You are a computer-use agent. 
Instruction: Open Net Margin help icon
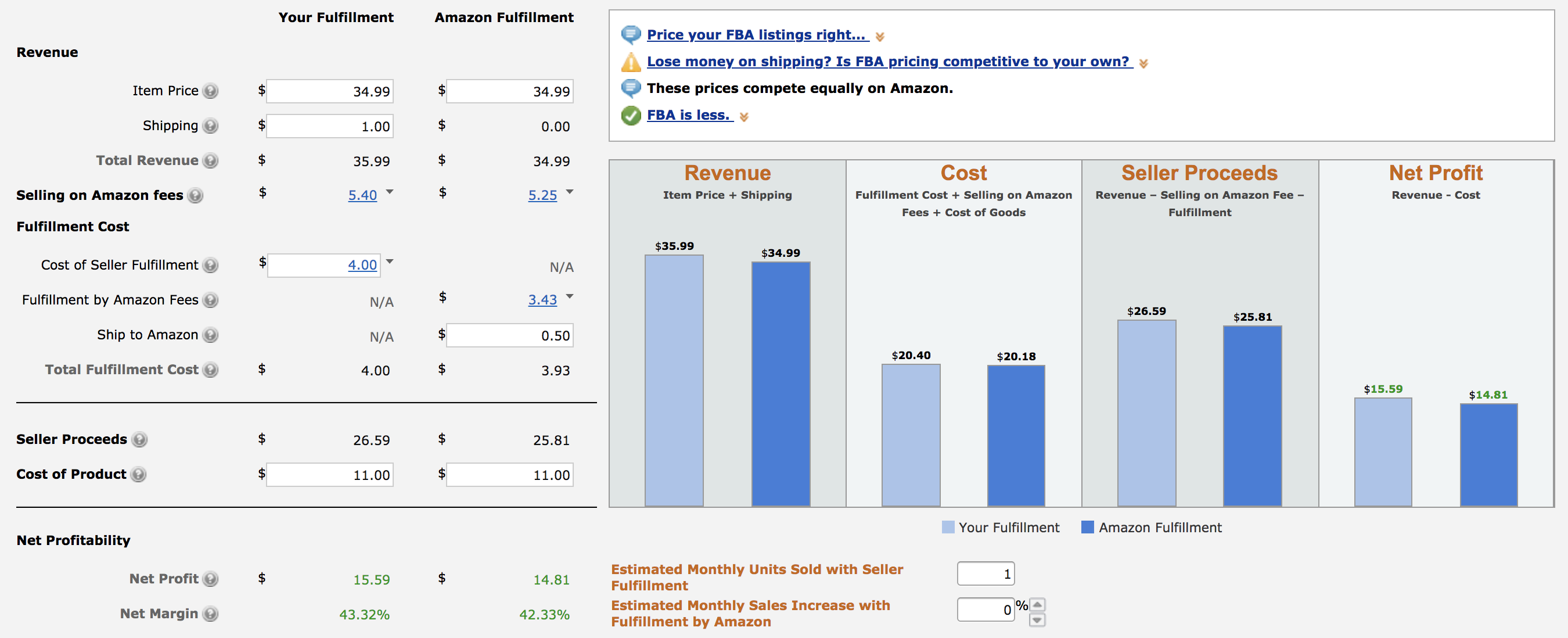point(210,614)
